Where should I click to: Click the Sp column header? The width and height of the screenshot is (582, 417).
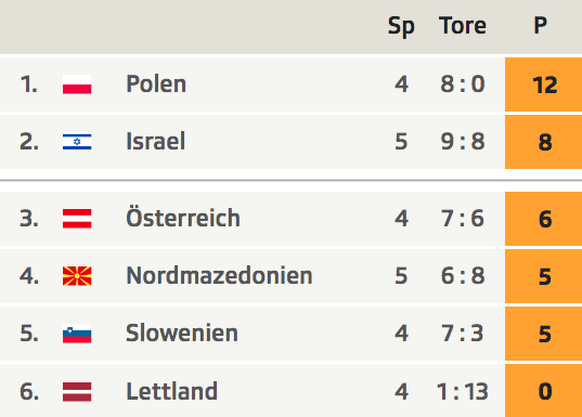click(401, 27)
